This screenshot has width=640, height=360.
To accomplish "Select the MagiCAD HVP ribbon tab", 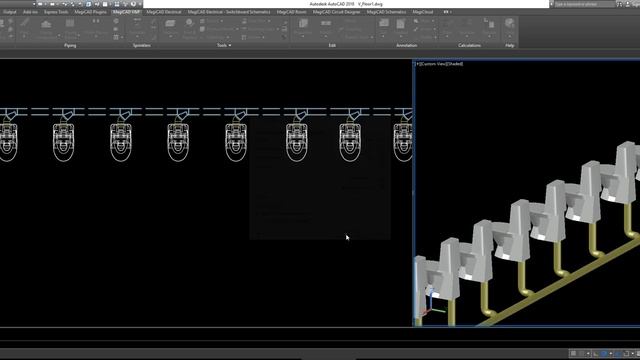I will [126, 12].
